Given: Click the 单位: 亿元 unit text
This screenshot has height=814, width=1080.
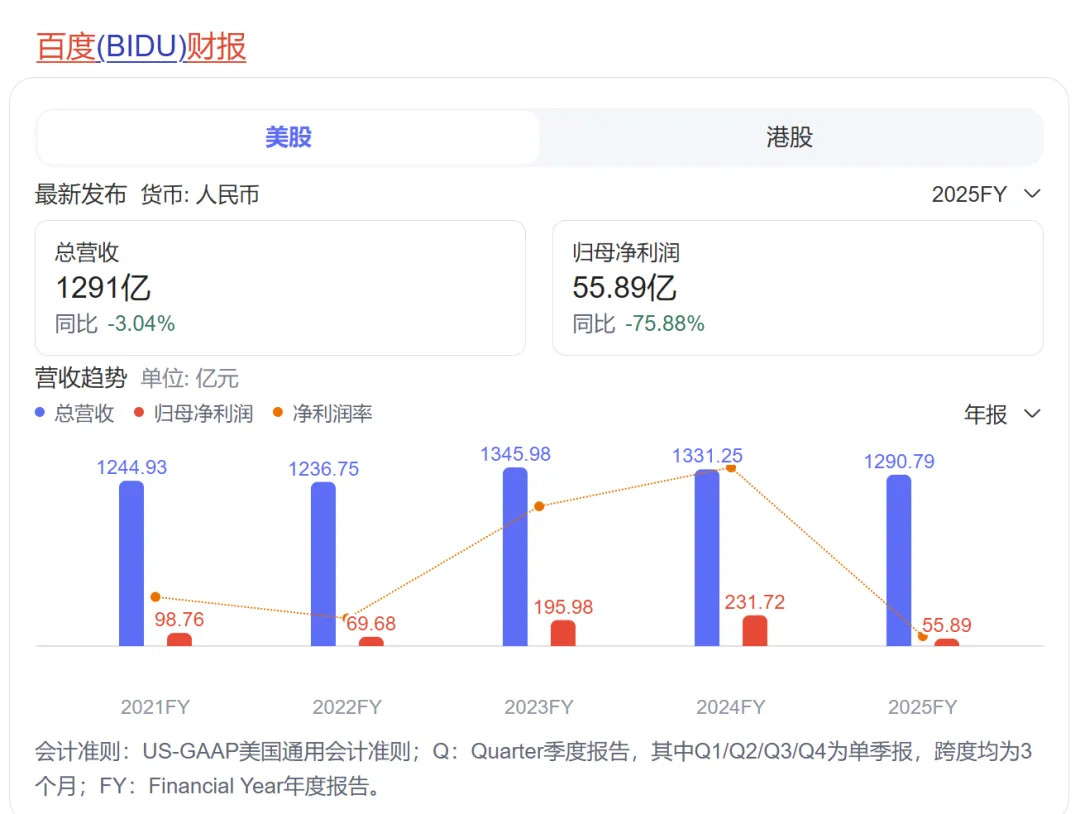Looking at the screenshot, I should [189, 379].
